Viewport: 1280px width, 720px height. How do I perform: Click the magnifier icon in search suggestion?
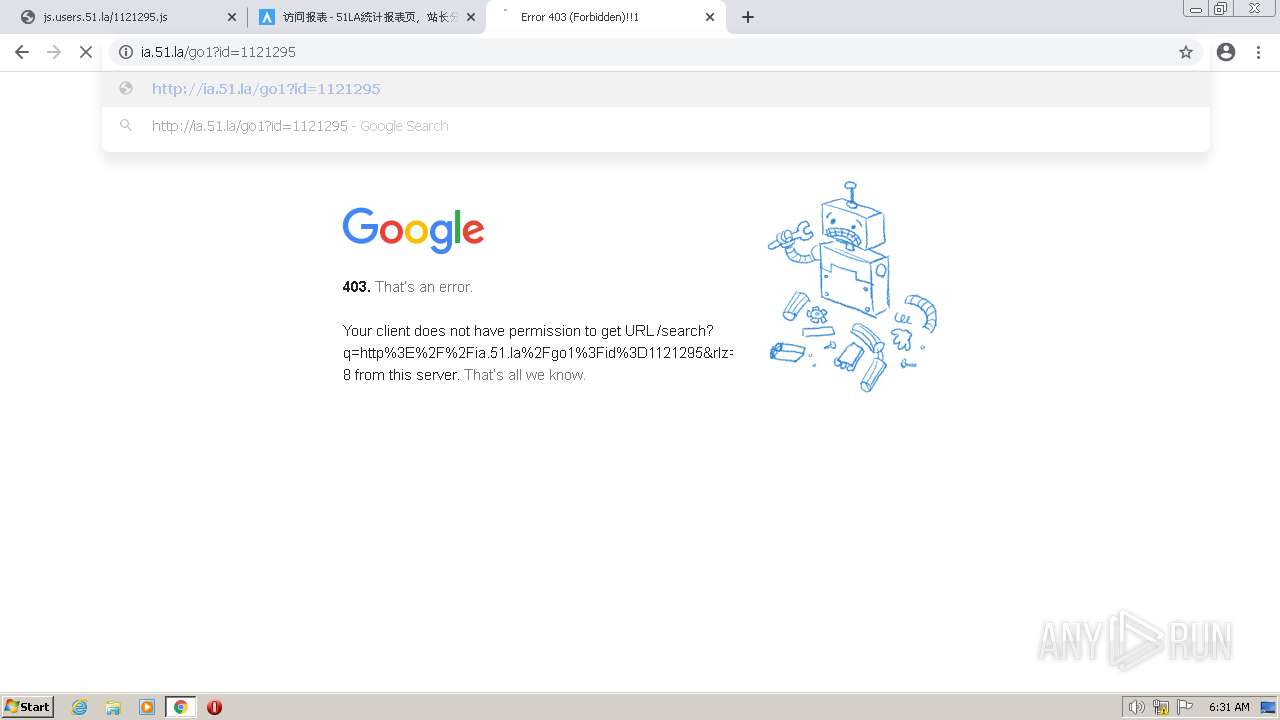click(126, 125)
